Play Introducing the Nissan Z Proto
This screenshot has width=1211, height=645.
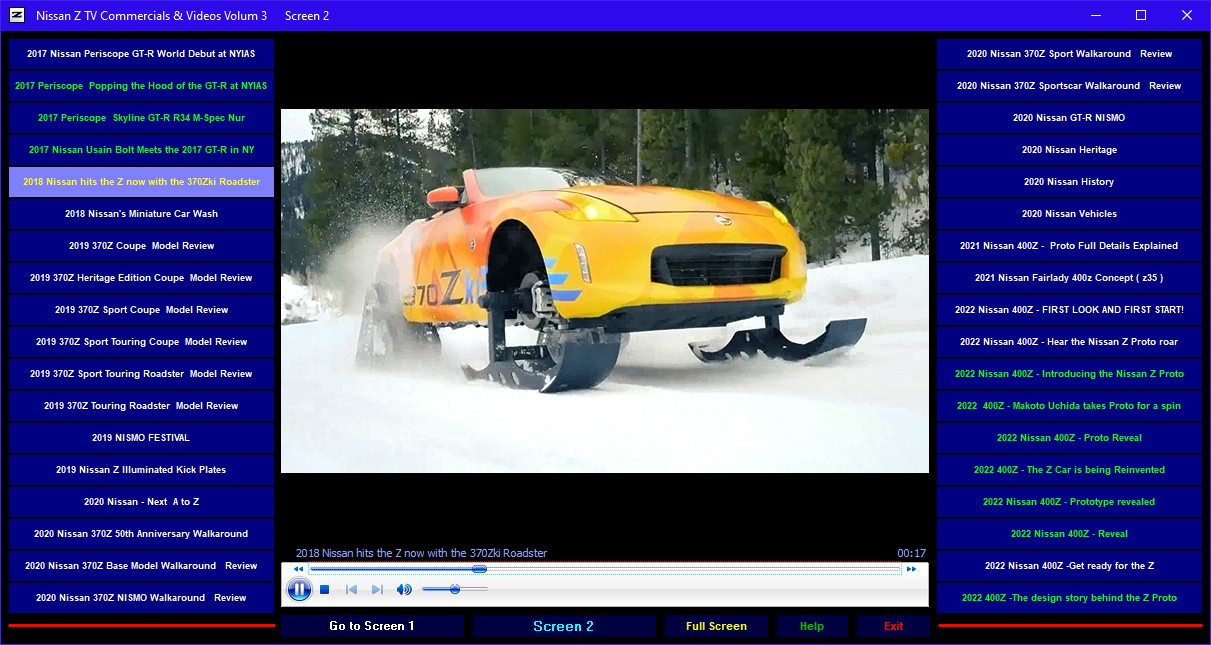coord(1069,374)
